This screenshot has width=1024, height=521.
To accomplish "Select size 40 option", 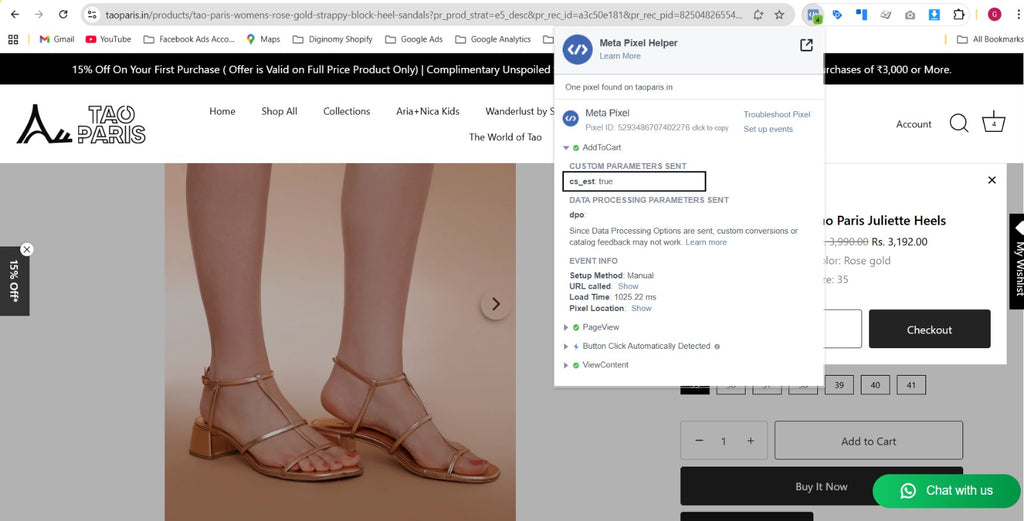I will (x=875, y=385).
